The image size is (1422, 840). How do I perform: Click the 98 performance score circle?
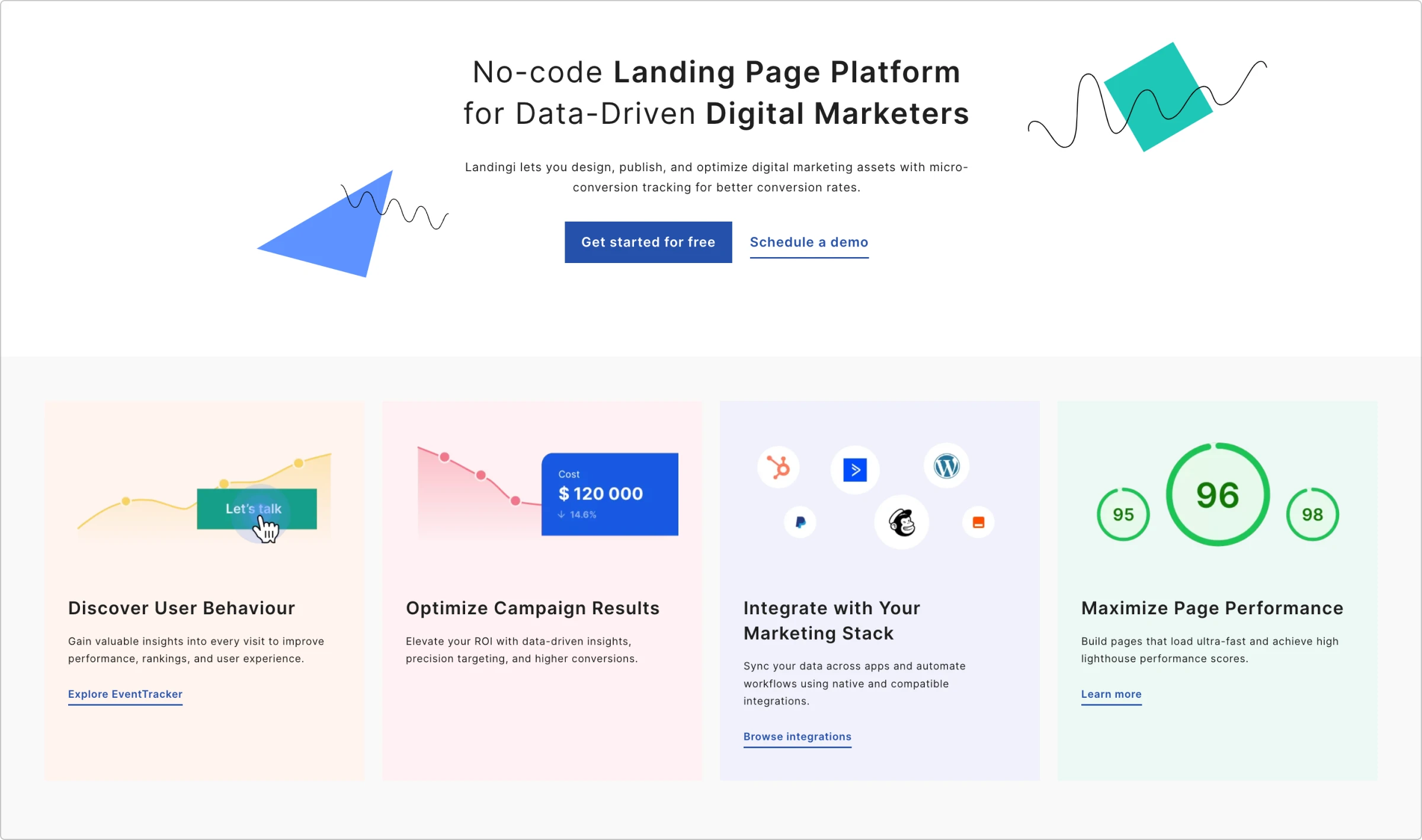[x=1311, y=514]
